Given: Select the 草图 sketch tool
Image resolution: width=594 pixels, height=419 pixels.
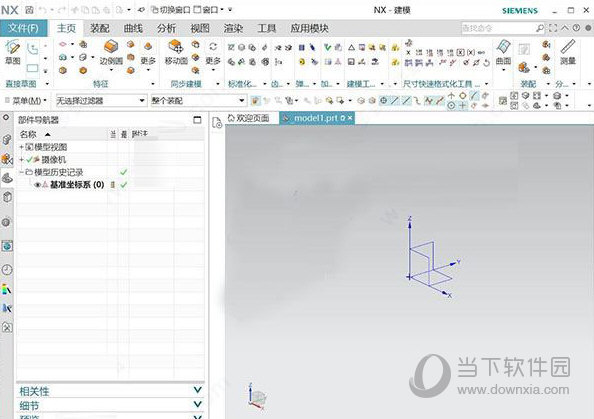Looking at the screenshot, I should tap(13, 52).
